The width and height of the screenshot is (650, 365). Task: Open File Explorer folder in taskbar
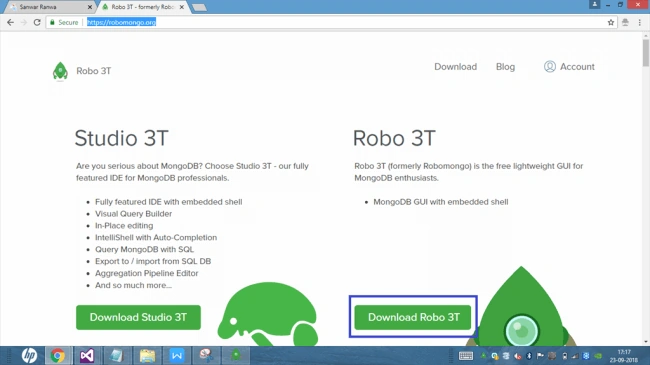click(x=147, y=355)
